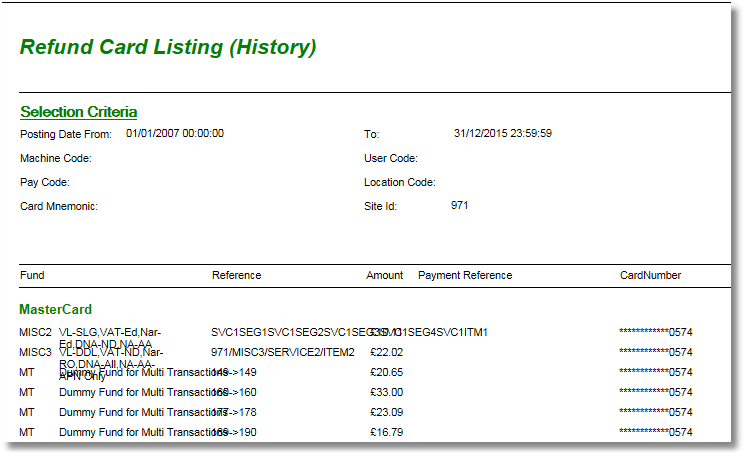Click the User Code label
The width and height of the screenshot is (745, 456).
tap(391, 158)
